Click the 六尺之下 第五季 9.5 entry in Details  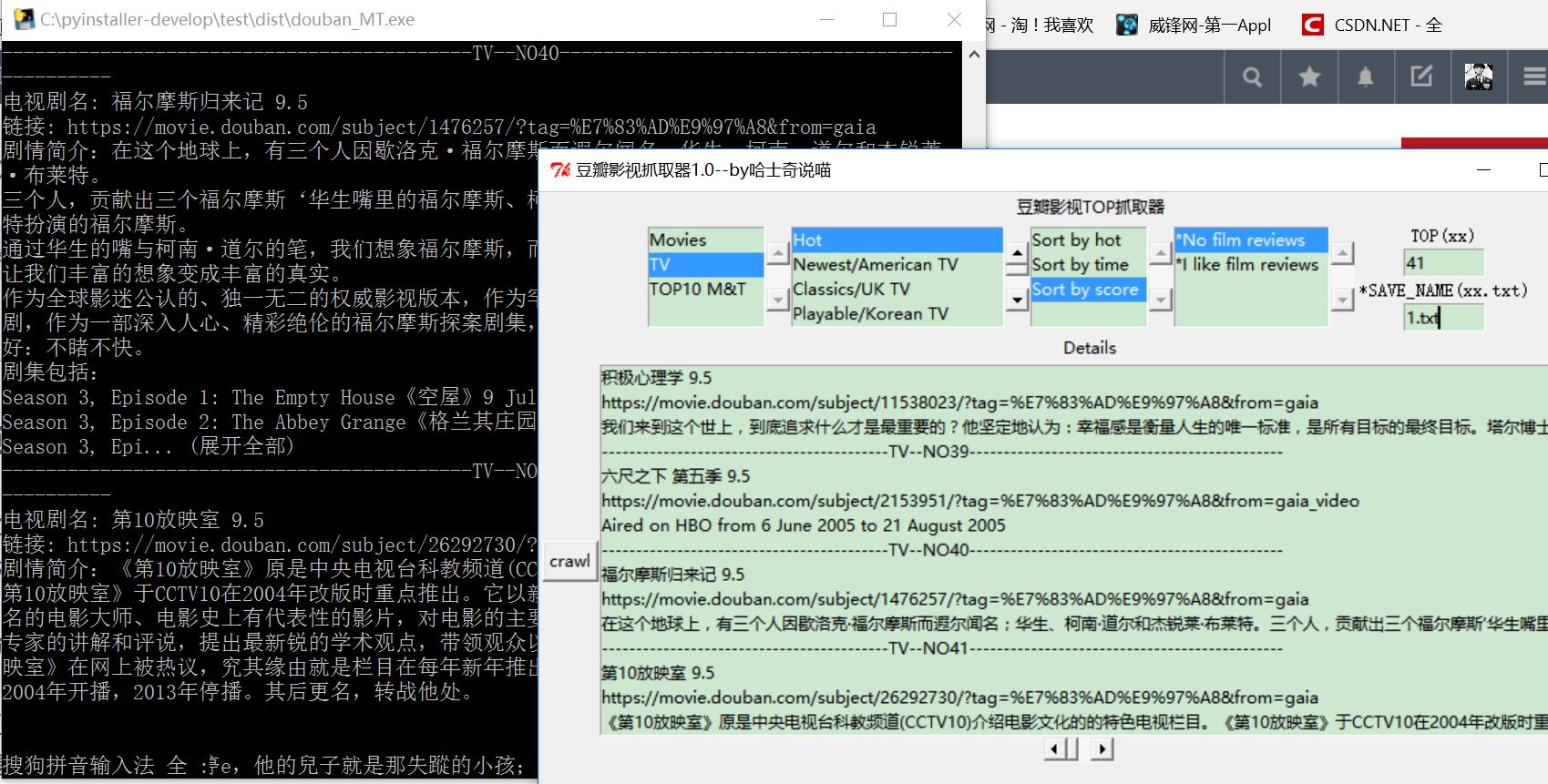[x=676, y=476]
